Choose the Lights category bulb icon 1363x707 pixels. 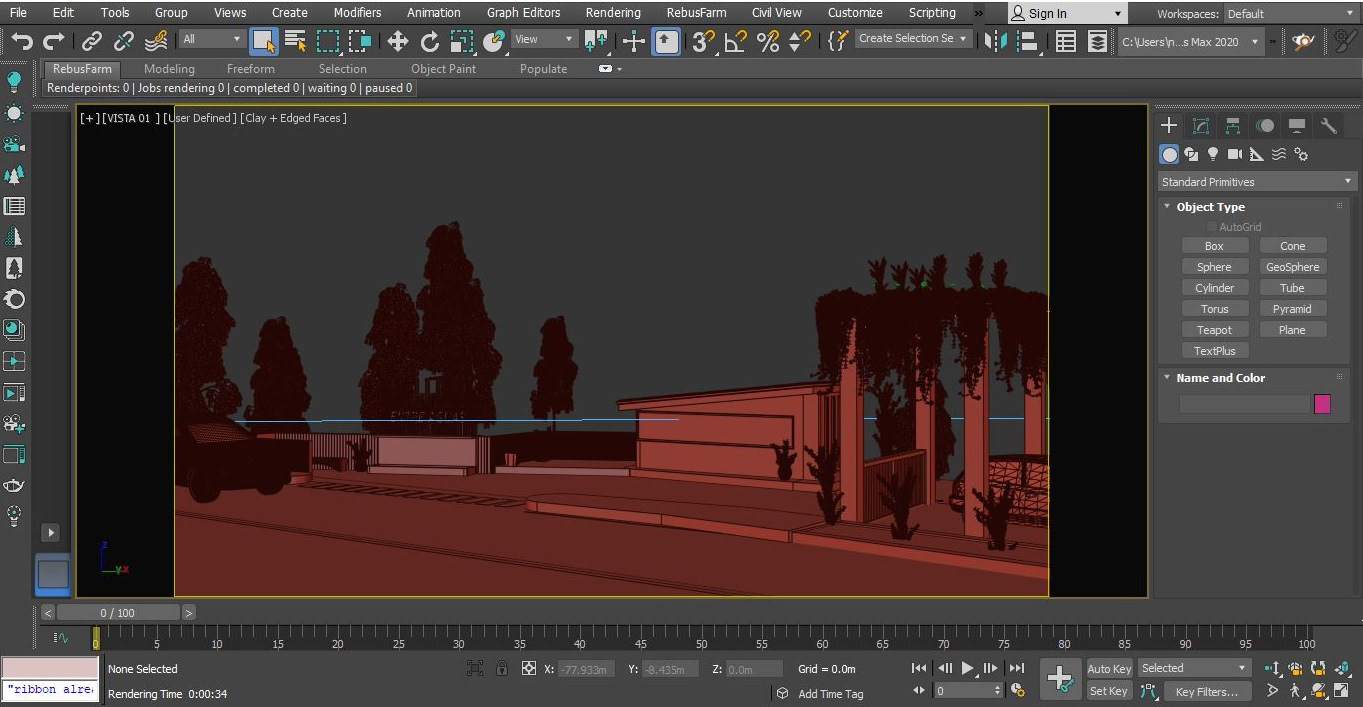tap(1213, 154)
